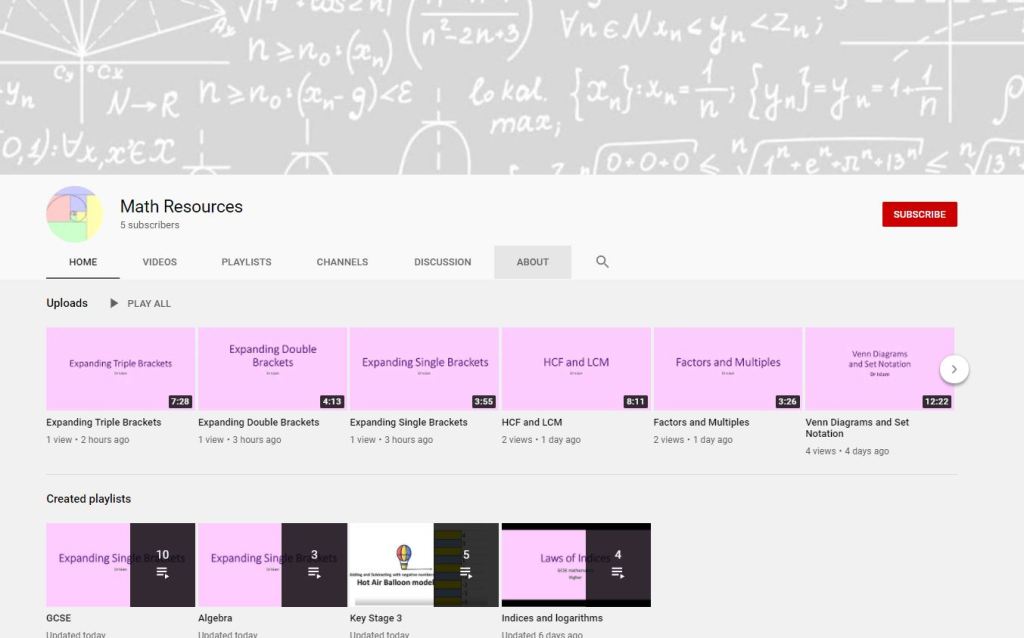Open the Playlists tab
Viewport: 1024px width, 638px height.
click(246, 262)
